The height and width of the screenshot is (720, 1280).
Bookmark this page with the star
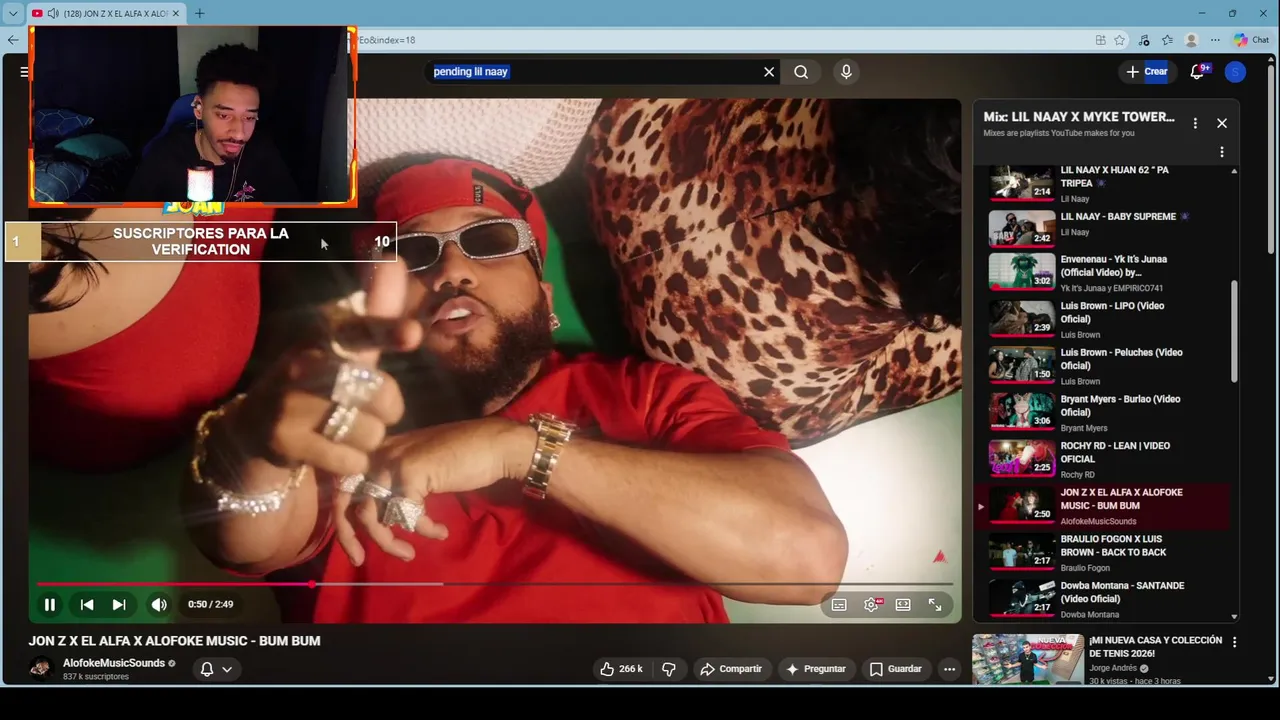point(1120,40)
